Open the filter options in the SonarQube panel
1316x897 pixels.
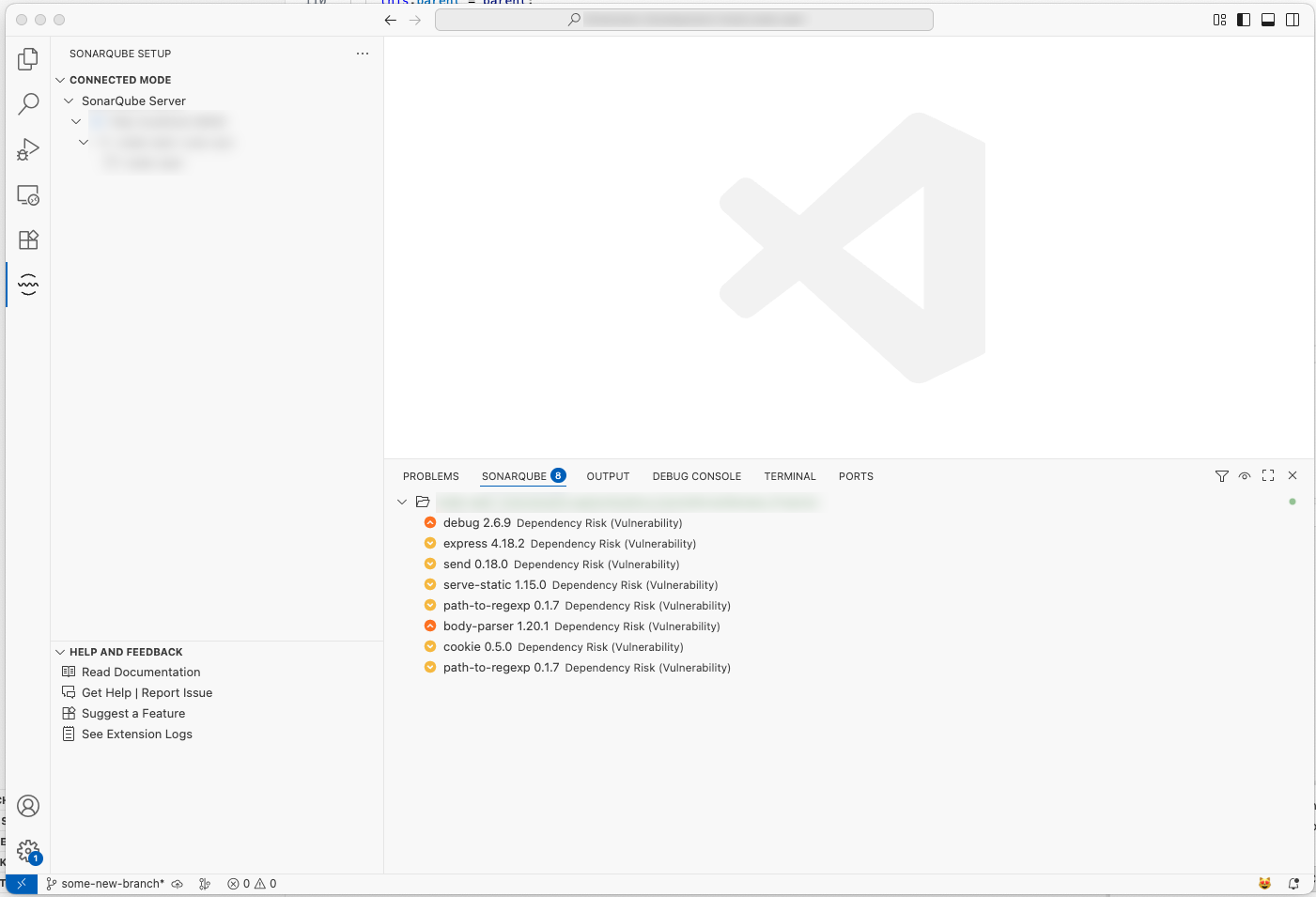[1221, 476]
